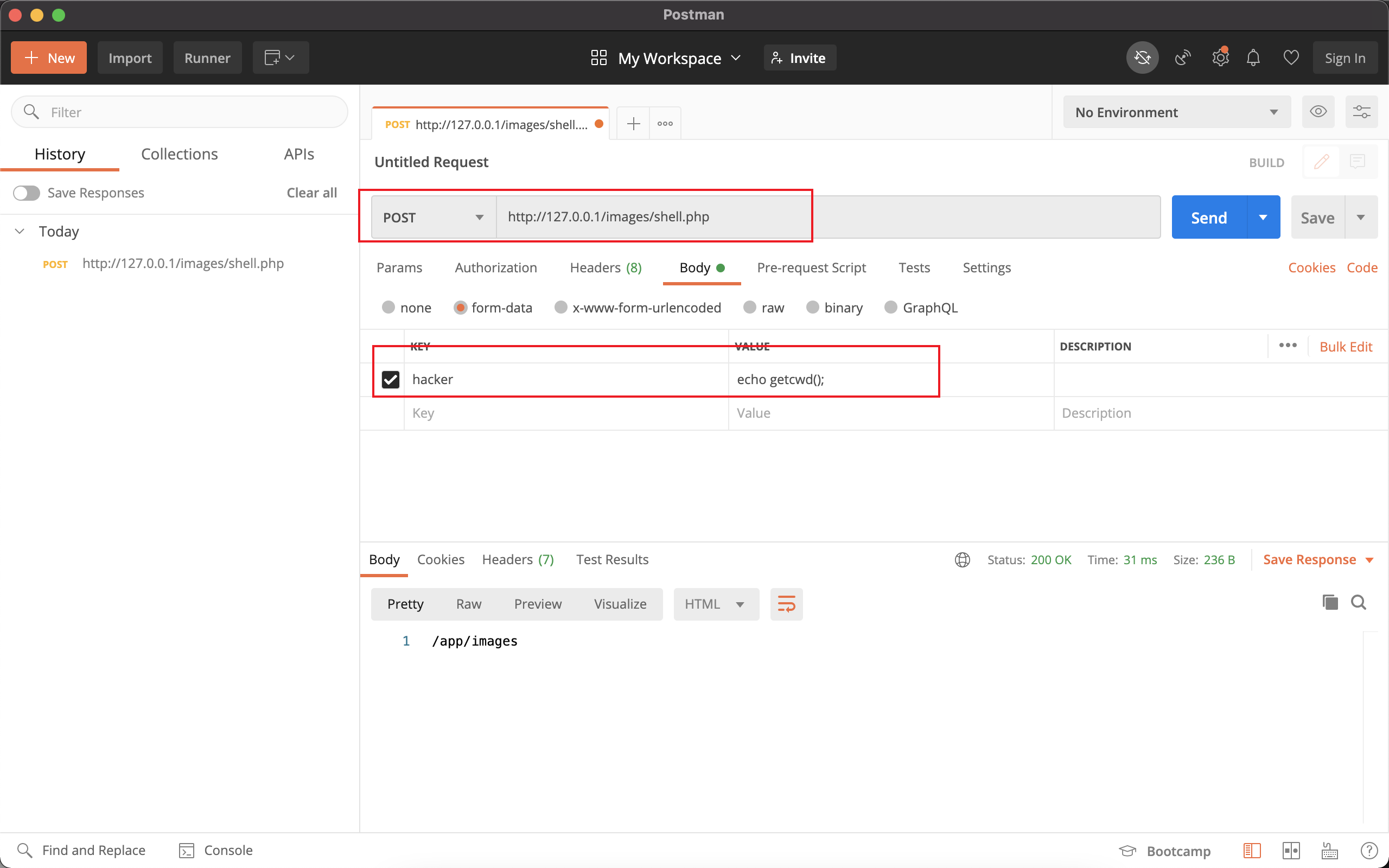
Task: Open the two-pane view layout icon
Action: (1291, 850)
